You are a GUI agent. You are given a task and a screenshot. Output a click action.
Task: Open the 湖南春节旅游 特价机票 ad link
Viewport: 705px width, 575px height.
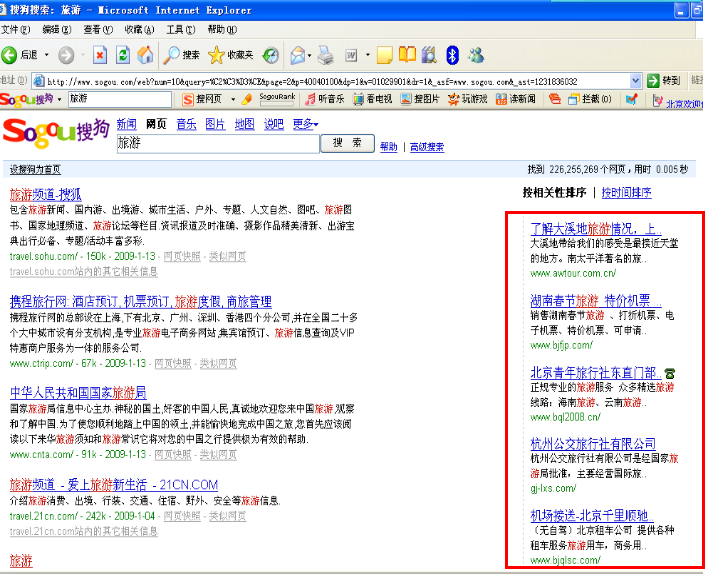[596, 300]
